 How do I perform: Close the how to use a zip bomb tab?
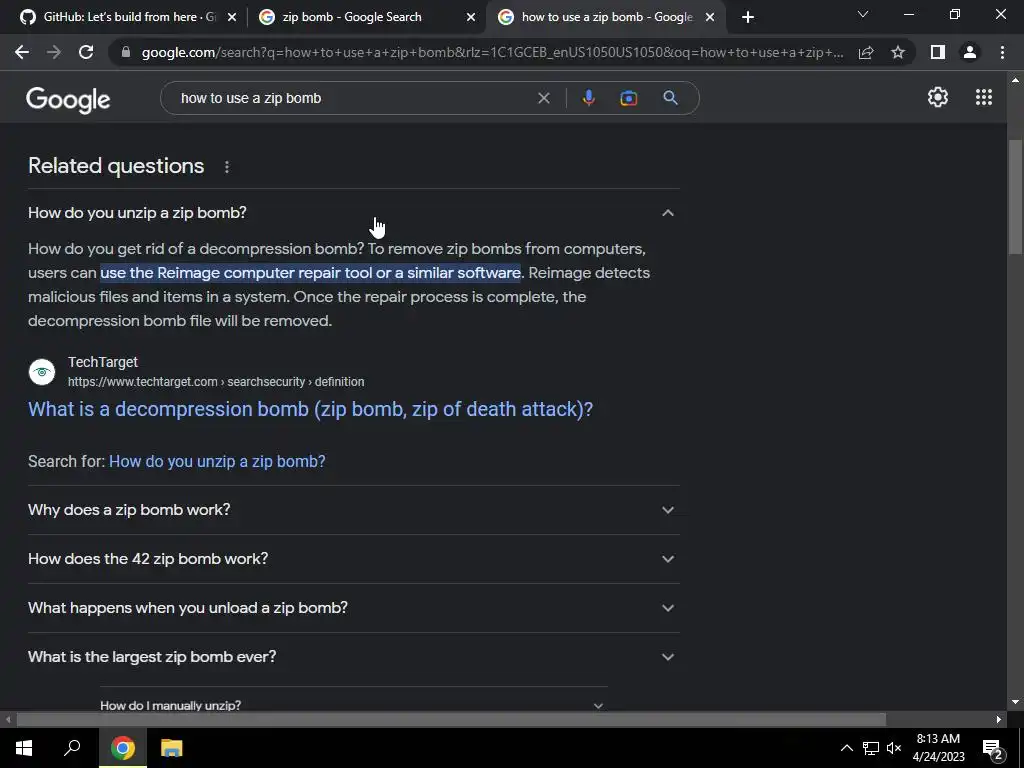point(710,18)
